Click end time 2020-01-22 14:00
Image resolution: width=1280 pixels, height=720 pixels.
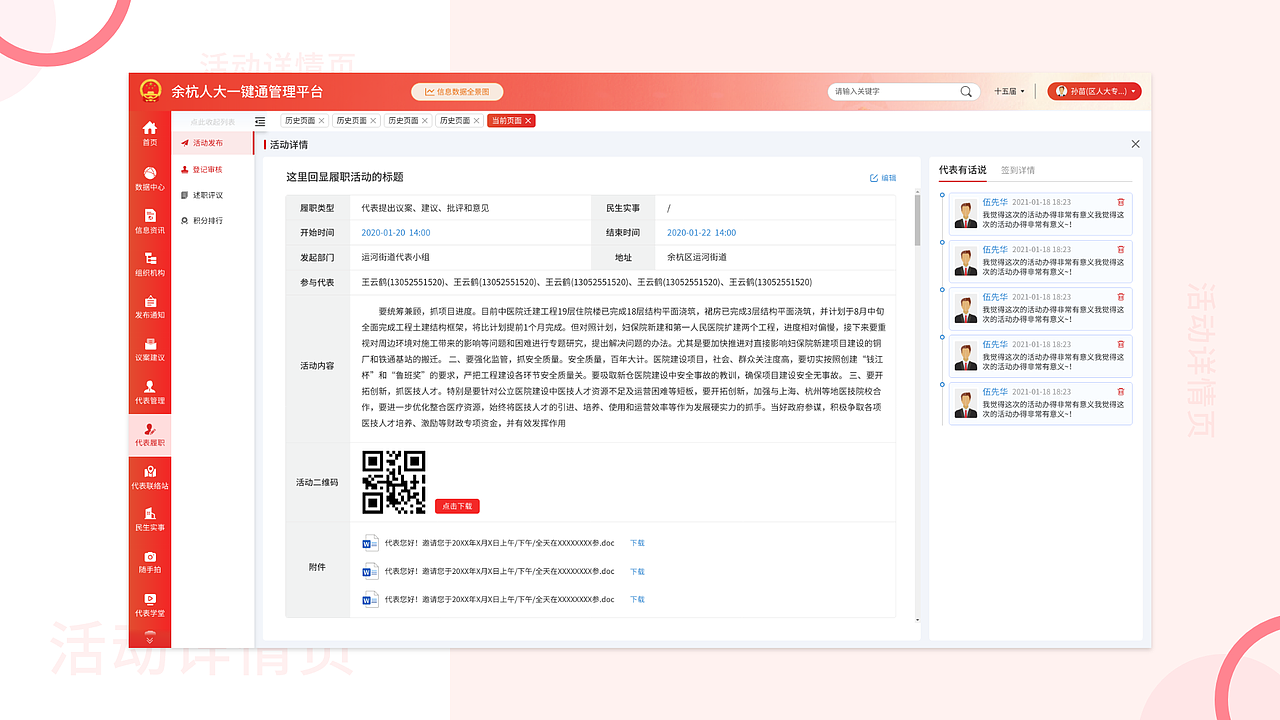coord(701,233)
